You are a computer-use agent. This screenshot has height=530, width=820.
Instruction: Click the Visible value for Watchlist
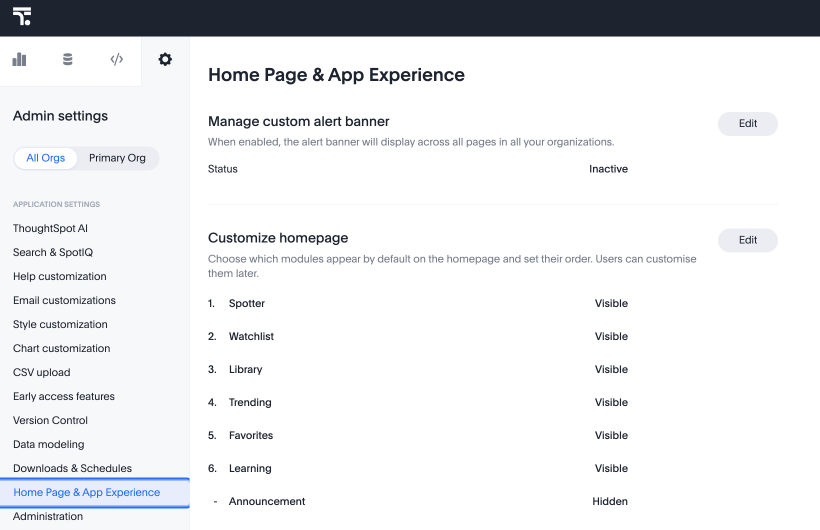[x=611, y=336]
